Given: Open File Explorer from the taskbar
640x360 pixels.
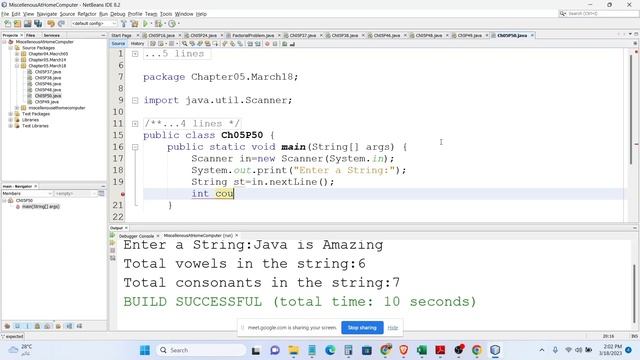Looking at the screenshot, I should (x=293, y=350).
